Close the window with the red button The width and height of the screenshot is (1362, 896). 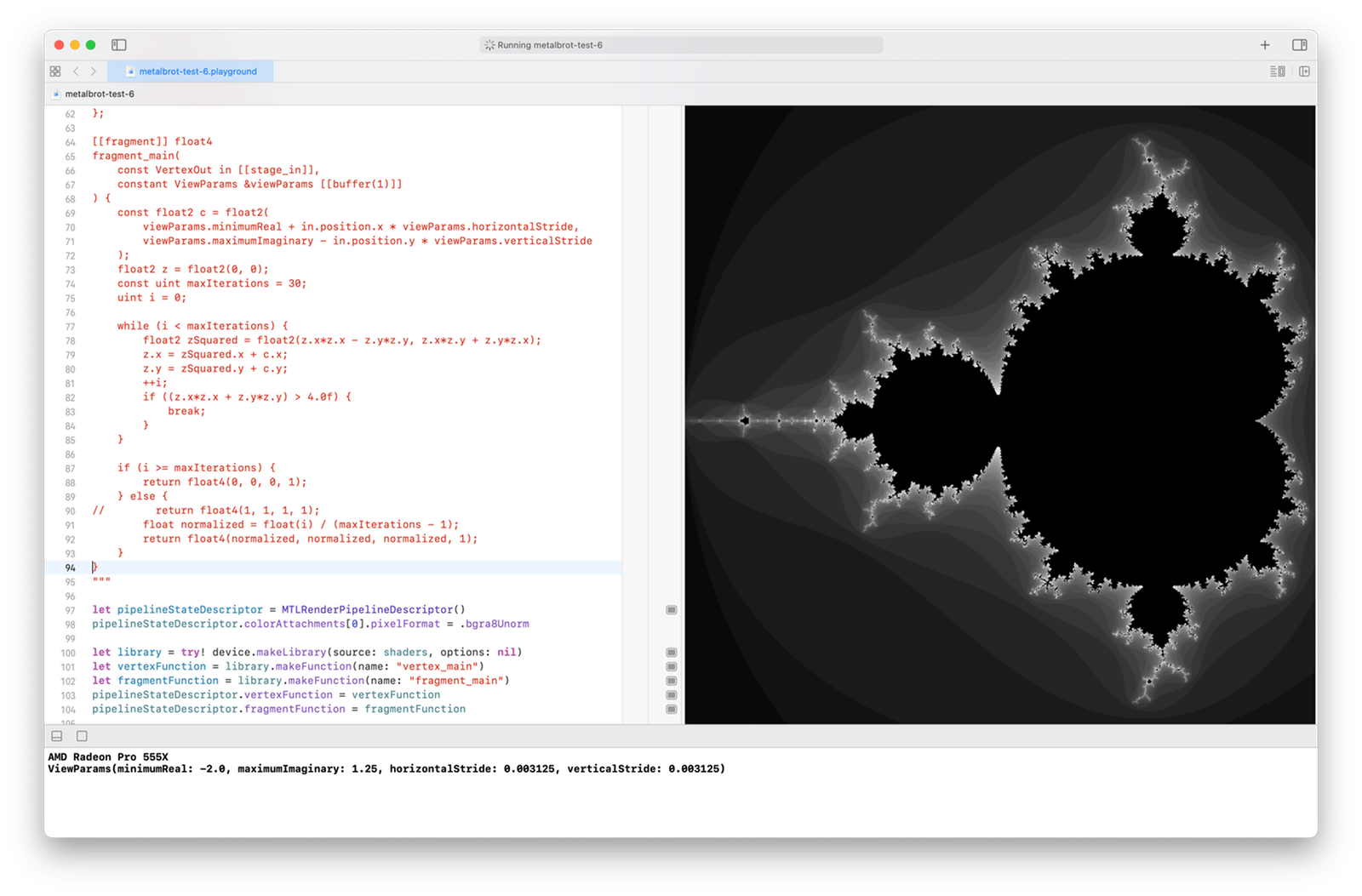pyautogui.click(x=59, y=45)
